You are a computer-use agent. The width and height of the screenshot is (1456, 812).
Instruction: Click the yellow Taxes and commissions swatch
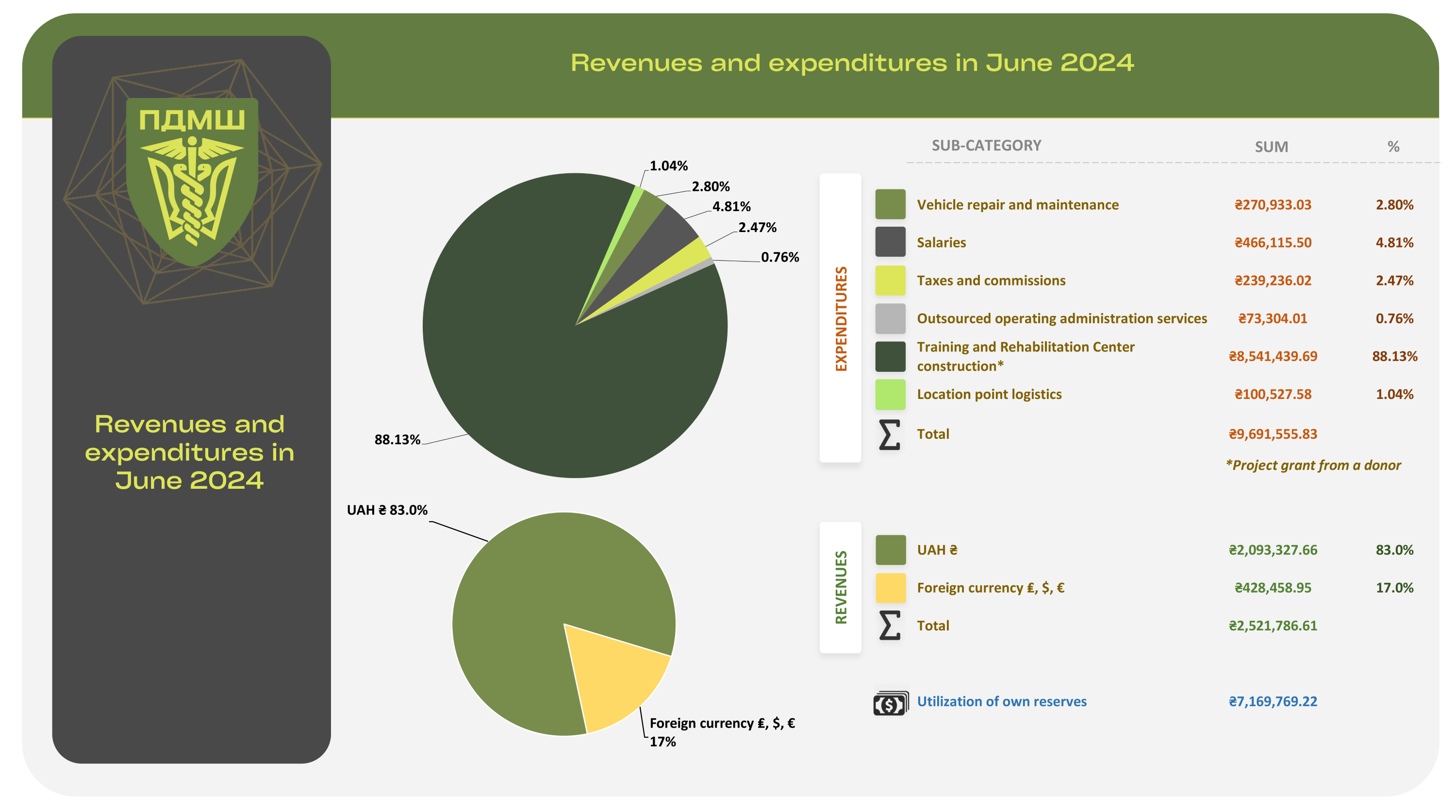pyautogui.click(x=890, y=280)
